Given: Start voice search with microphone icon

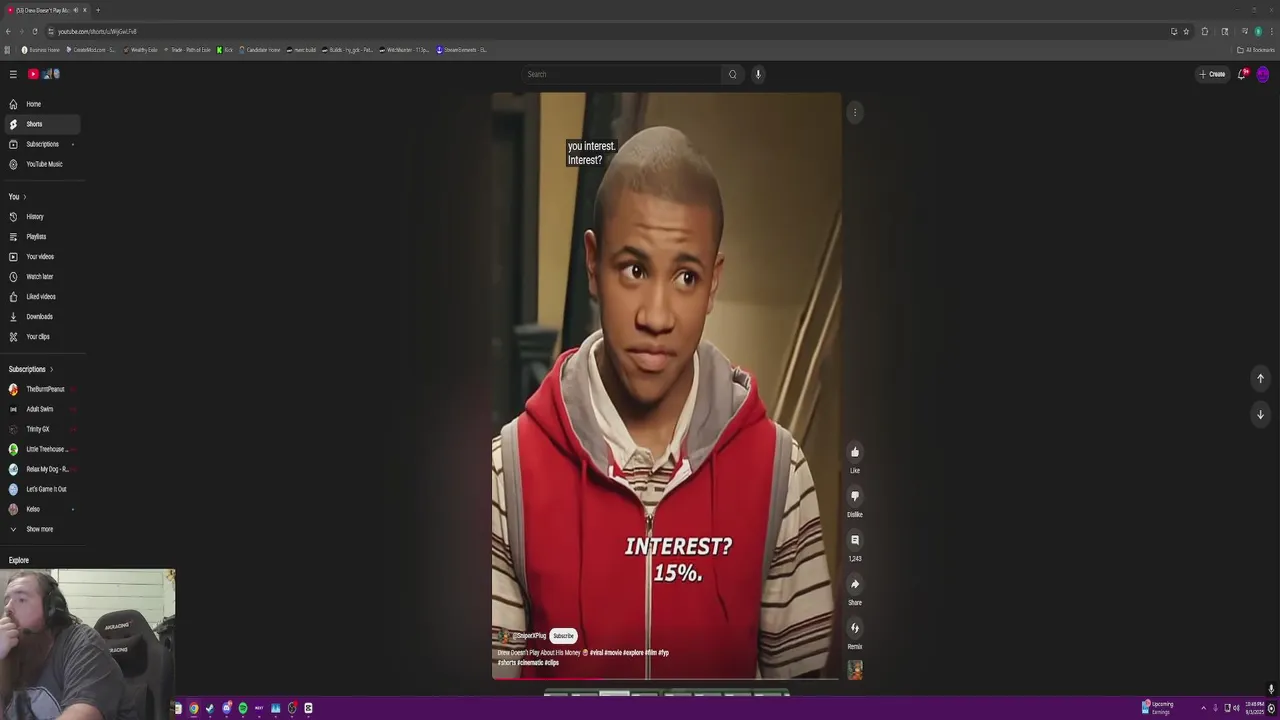Looking at the screenshot, I should tap(758, 74).
